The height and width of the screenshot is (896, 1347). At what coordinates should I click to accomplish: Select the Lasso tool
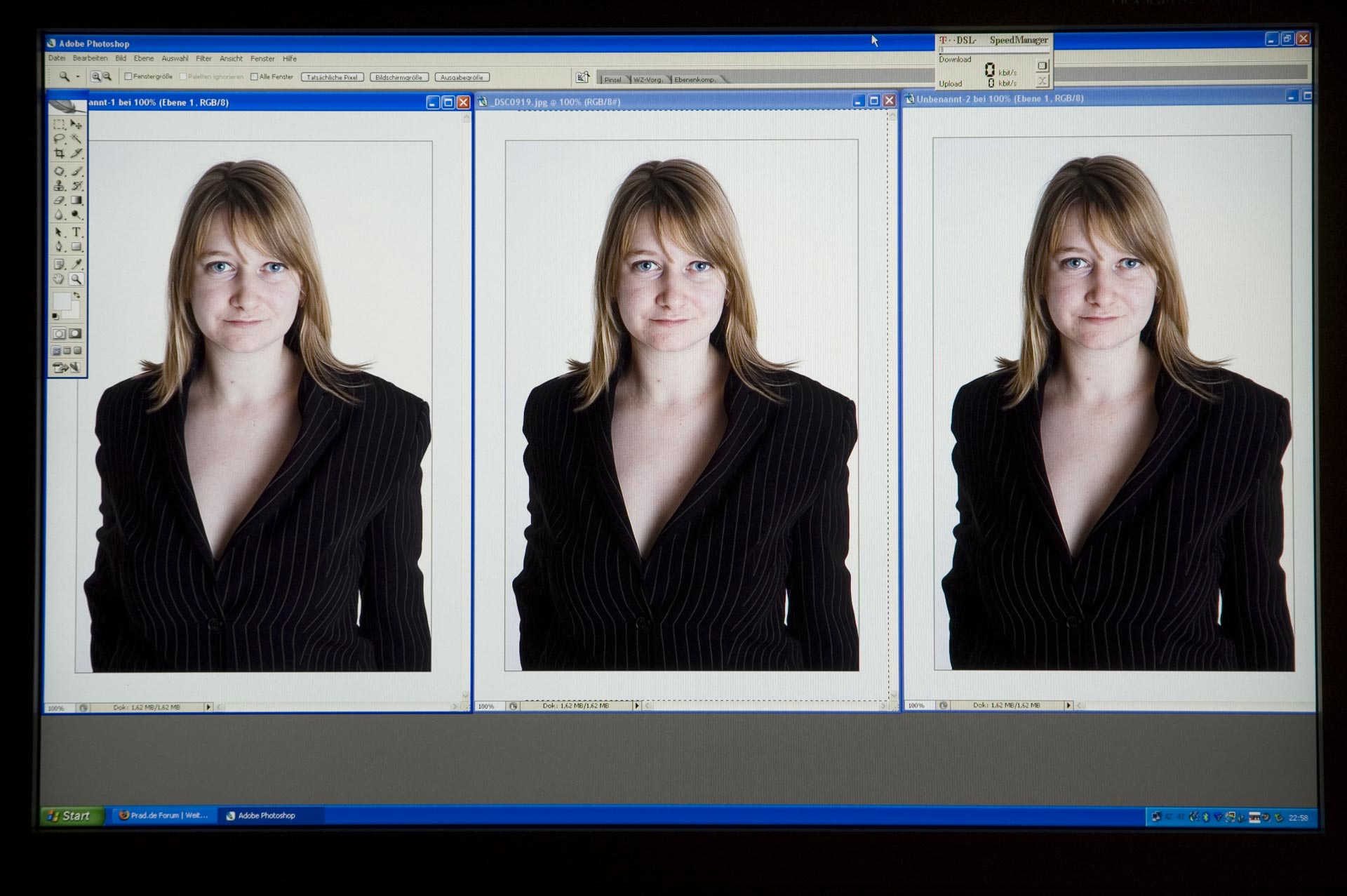(60, 139)
